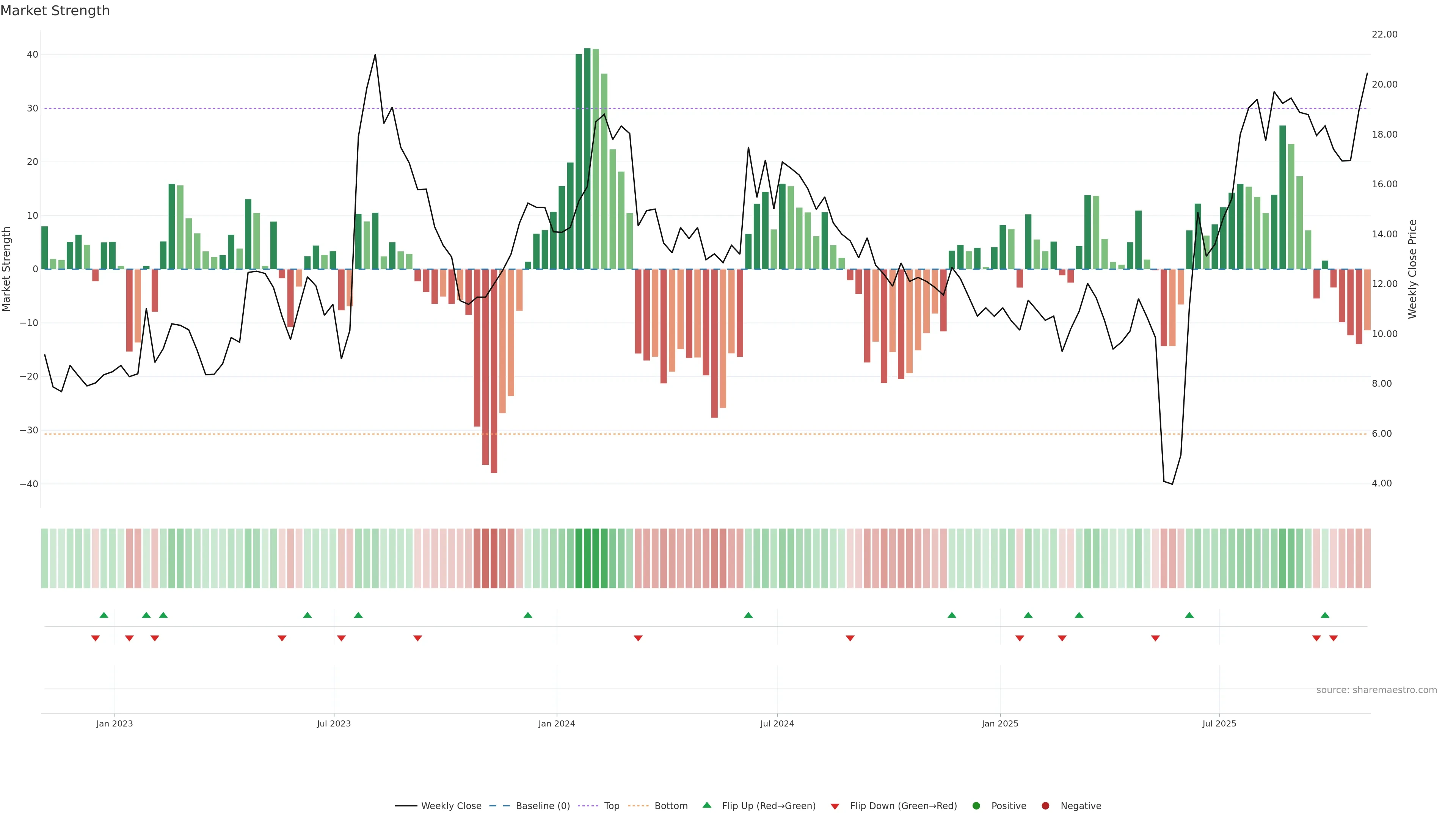Click the green Flip Up legend triangle
The image size is (1456, 819).
(706, 805)
